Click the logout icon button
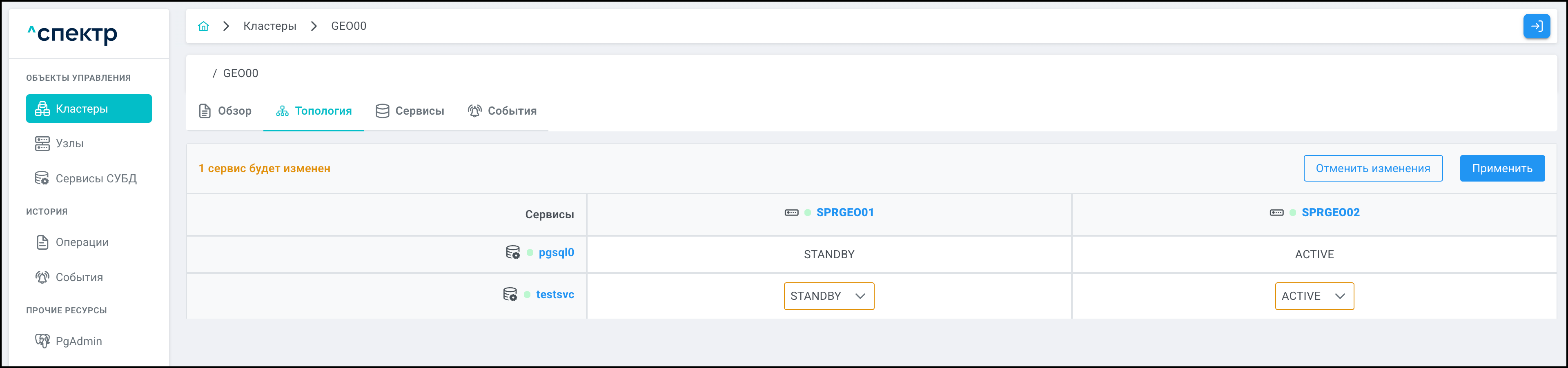The width and height of the screenshot is (1568, 368). [1536, 26]
